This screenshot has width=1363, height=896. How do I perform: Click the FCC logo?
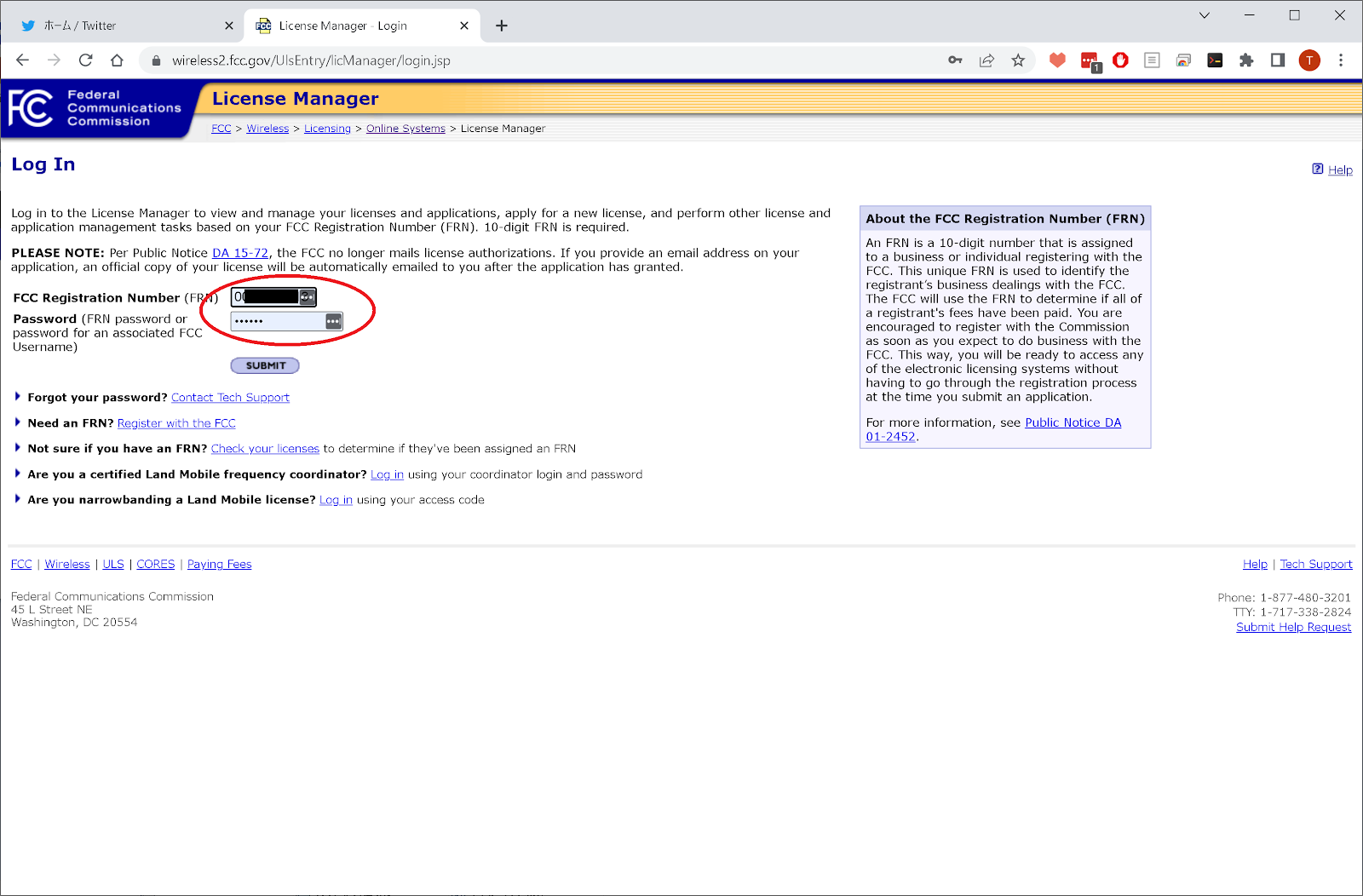[31, 108]
